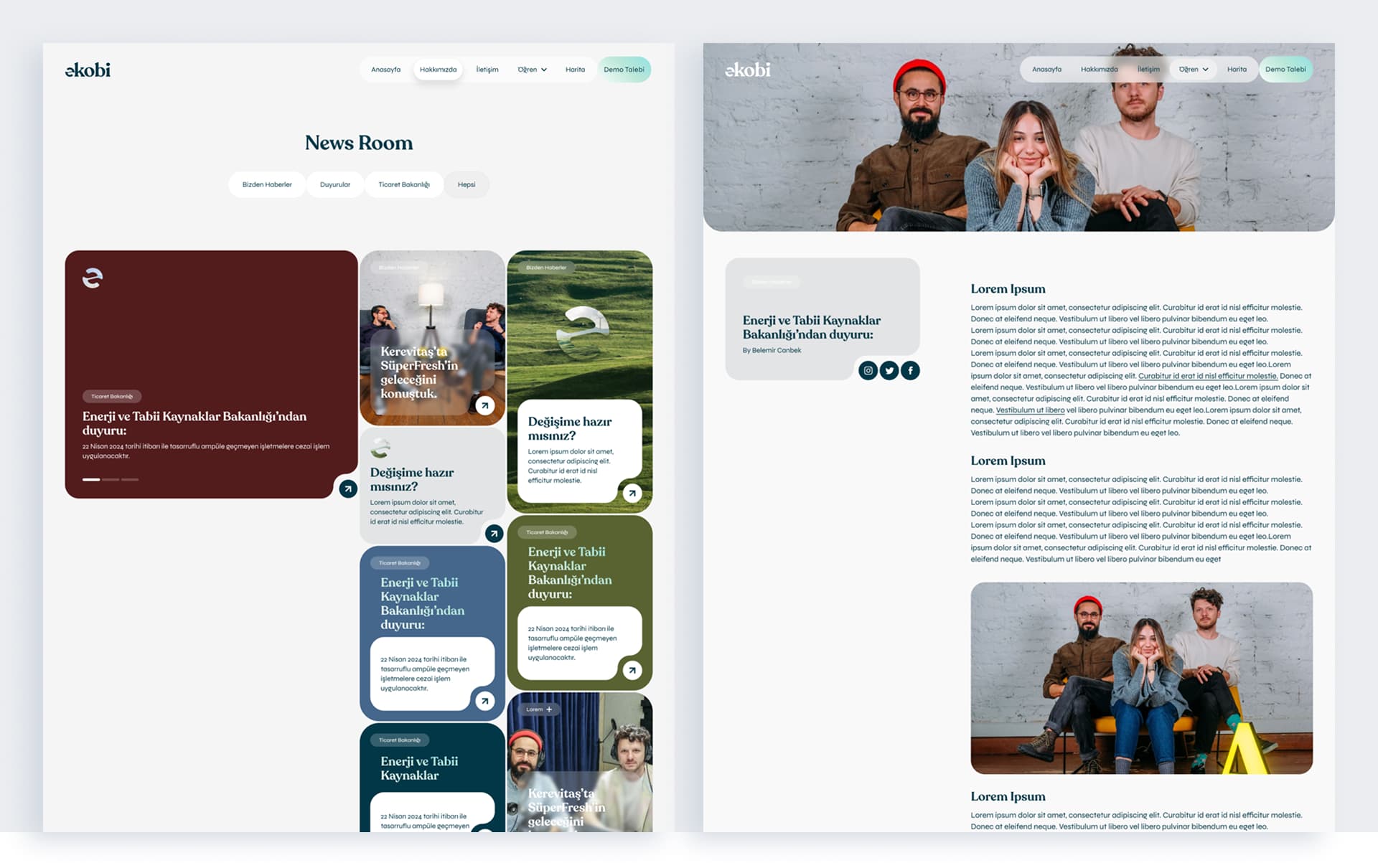The width and height of the screenshot is (1378, 868).
Task: Select the Bizden Haberler filter tab
Action: tap(267, 184)
